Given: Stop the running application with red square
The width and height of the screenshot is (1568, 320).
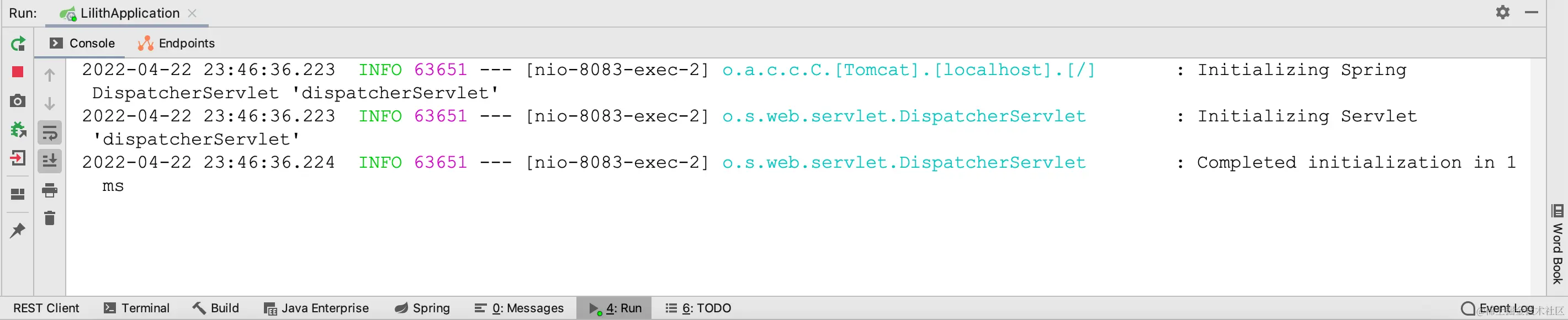Looking at the screenshot, I should [x=18, y=72].
